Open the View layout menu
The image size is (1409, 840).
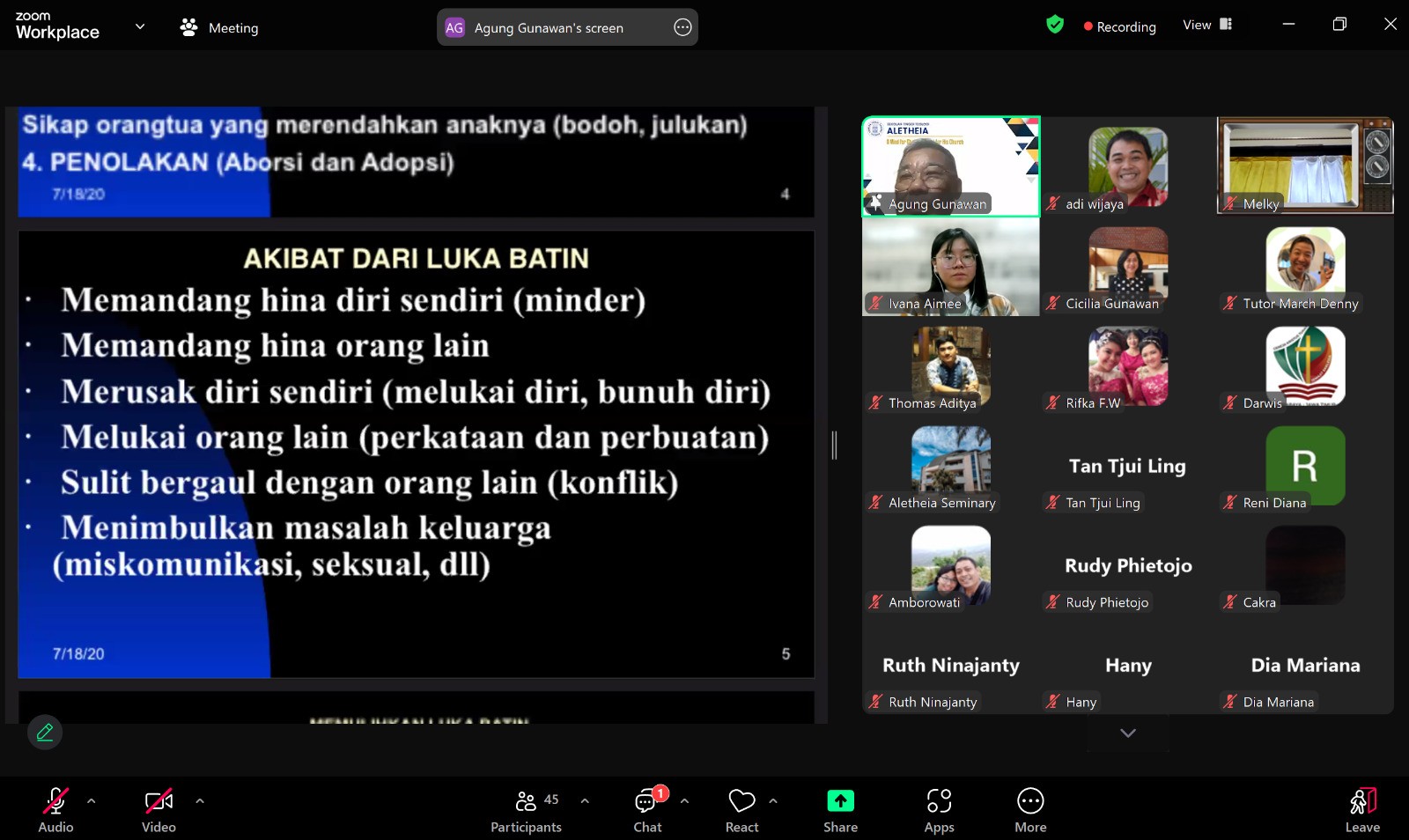pyautogui.click(x=1207, y=25)
